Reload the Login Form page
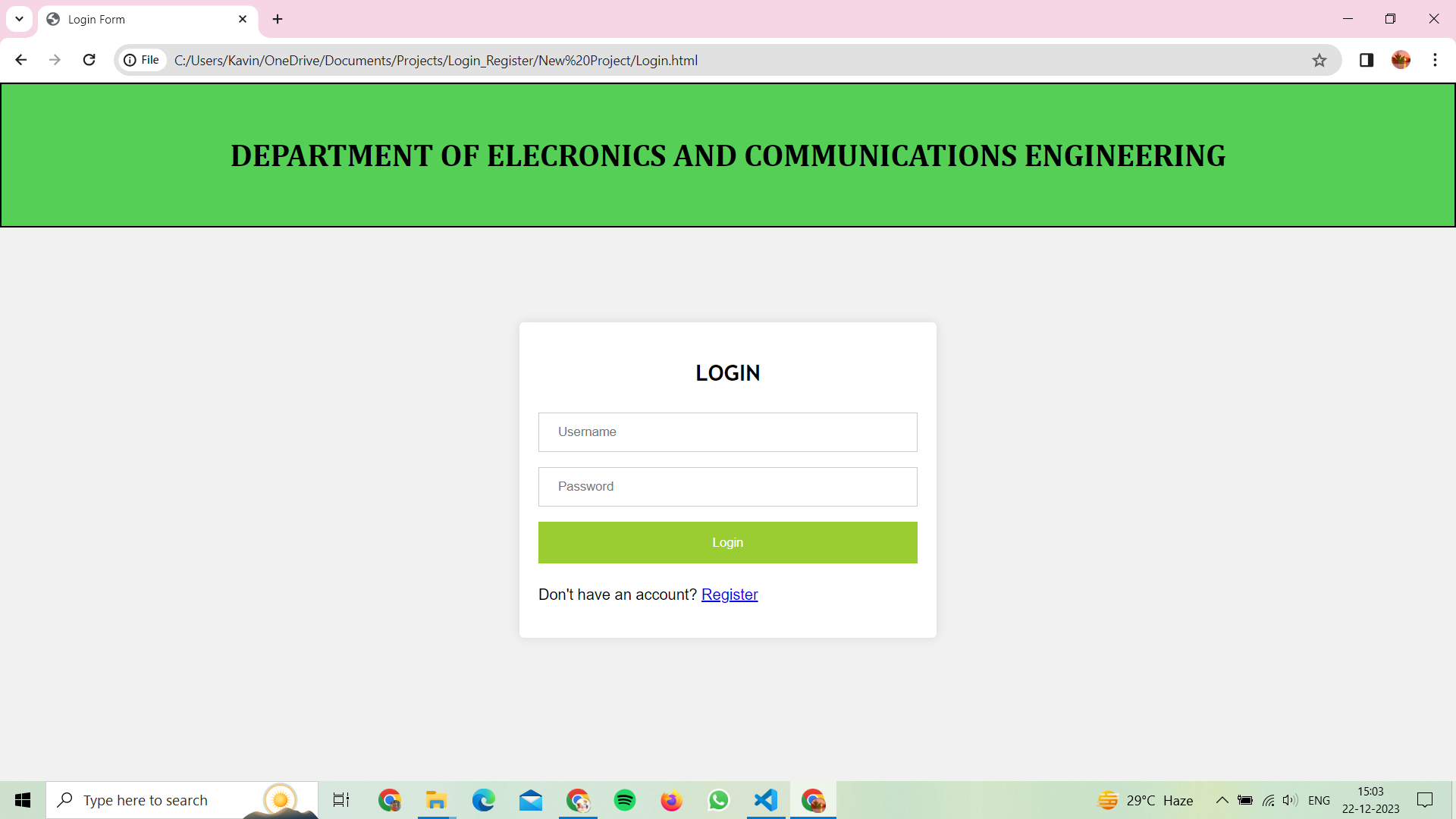 (x=89, y=60)
